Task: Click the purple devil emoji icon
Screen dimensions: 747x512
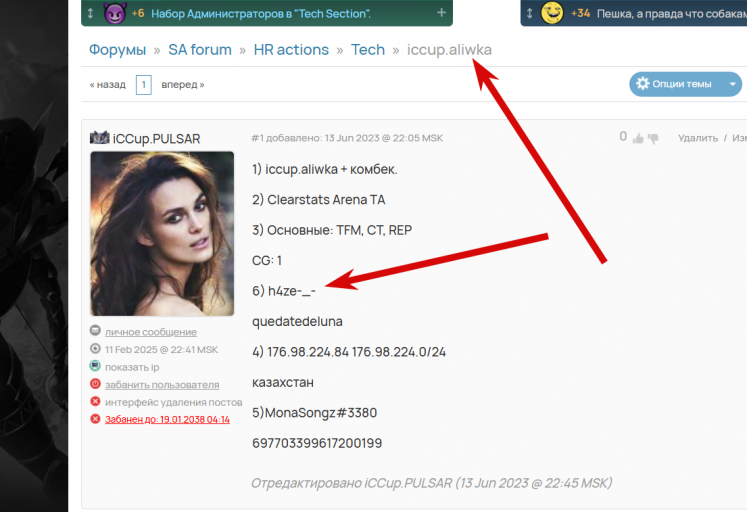Action: pos(115,13)
